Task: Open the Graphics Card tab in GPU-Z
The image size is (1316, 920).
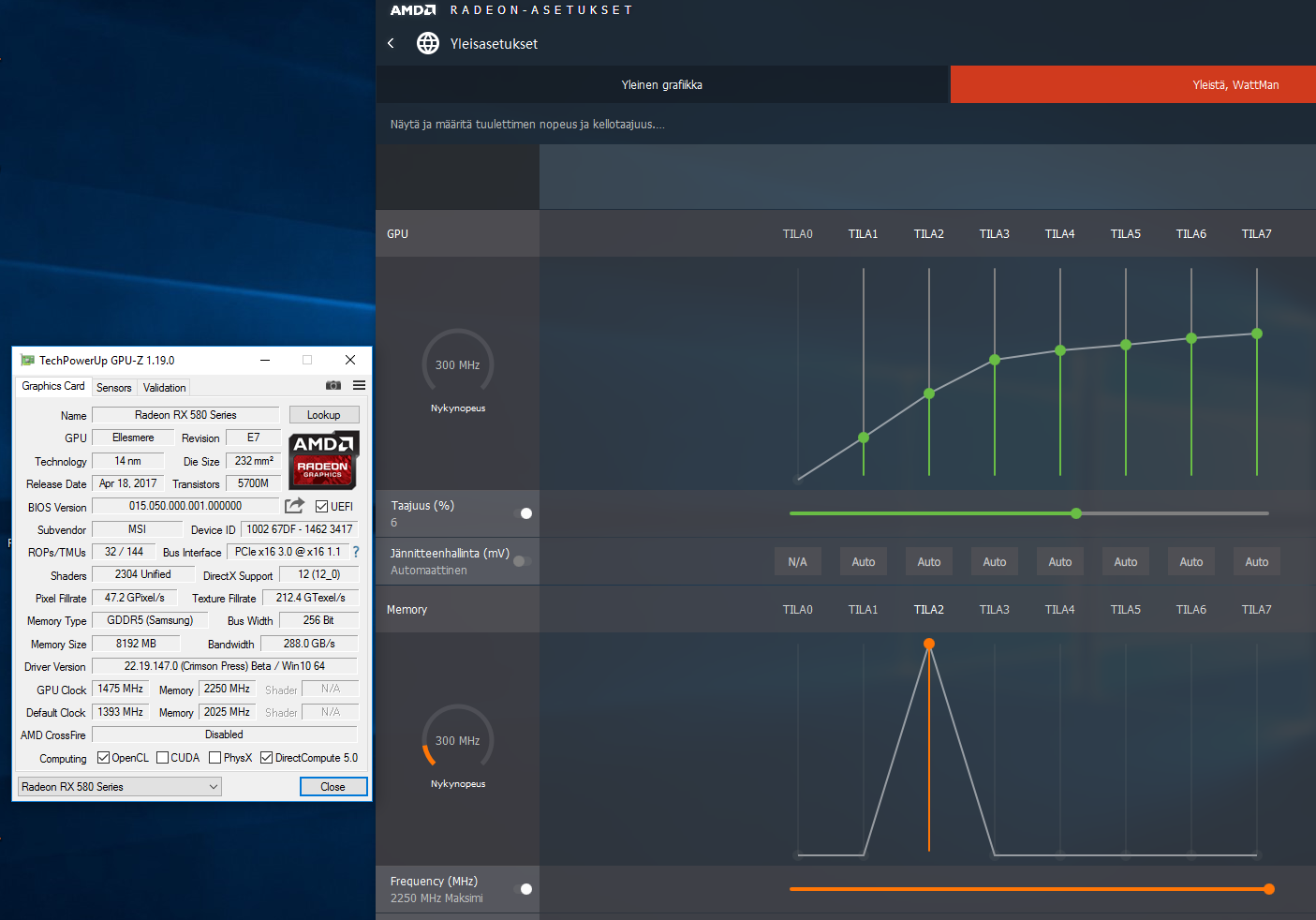Action: pos(53,386)
